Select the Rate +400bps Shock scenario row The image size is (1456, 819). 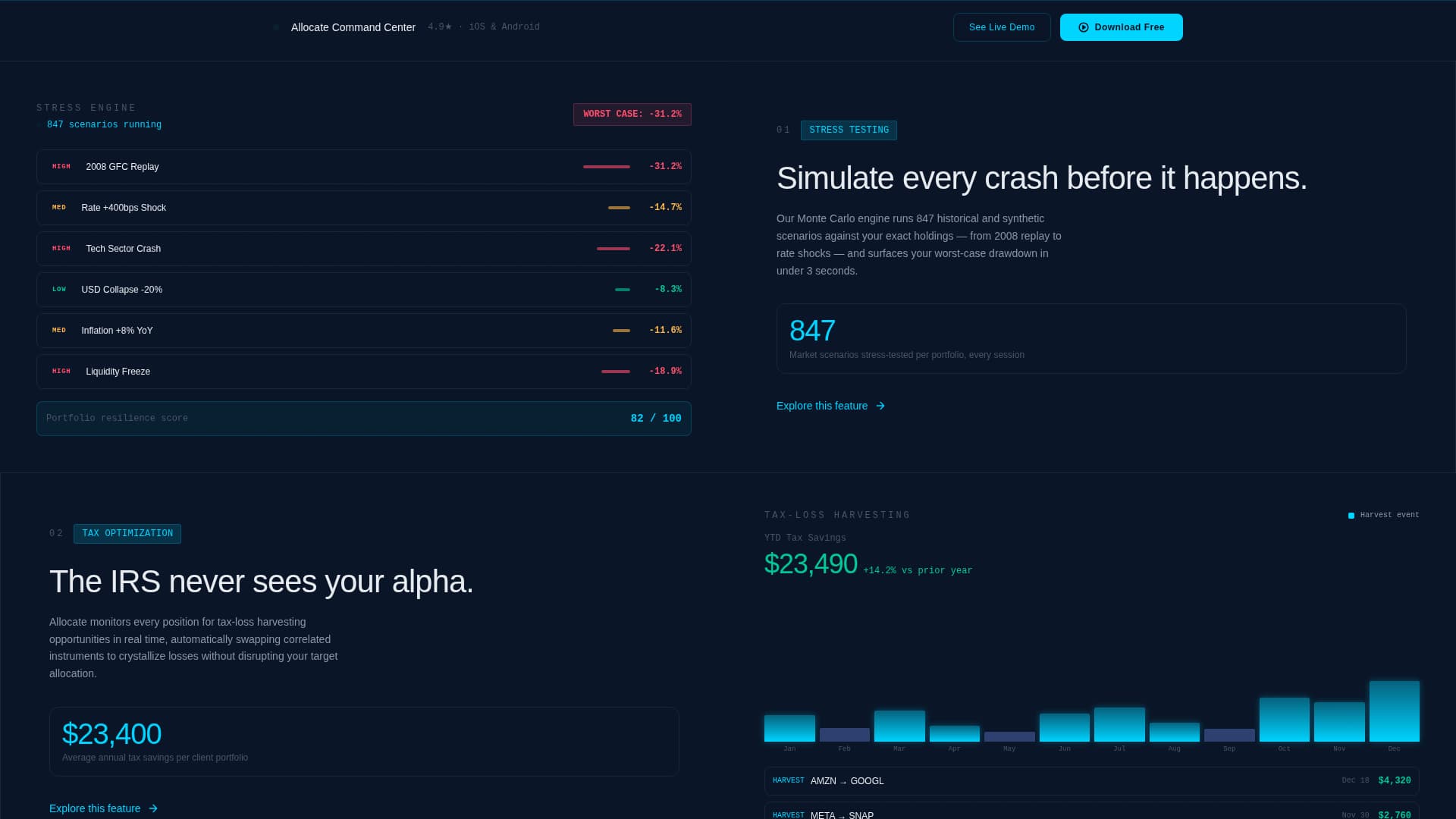pyautogui.click(x=364, y=208)
